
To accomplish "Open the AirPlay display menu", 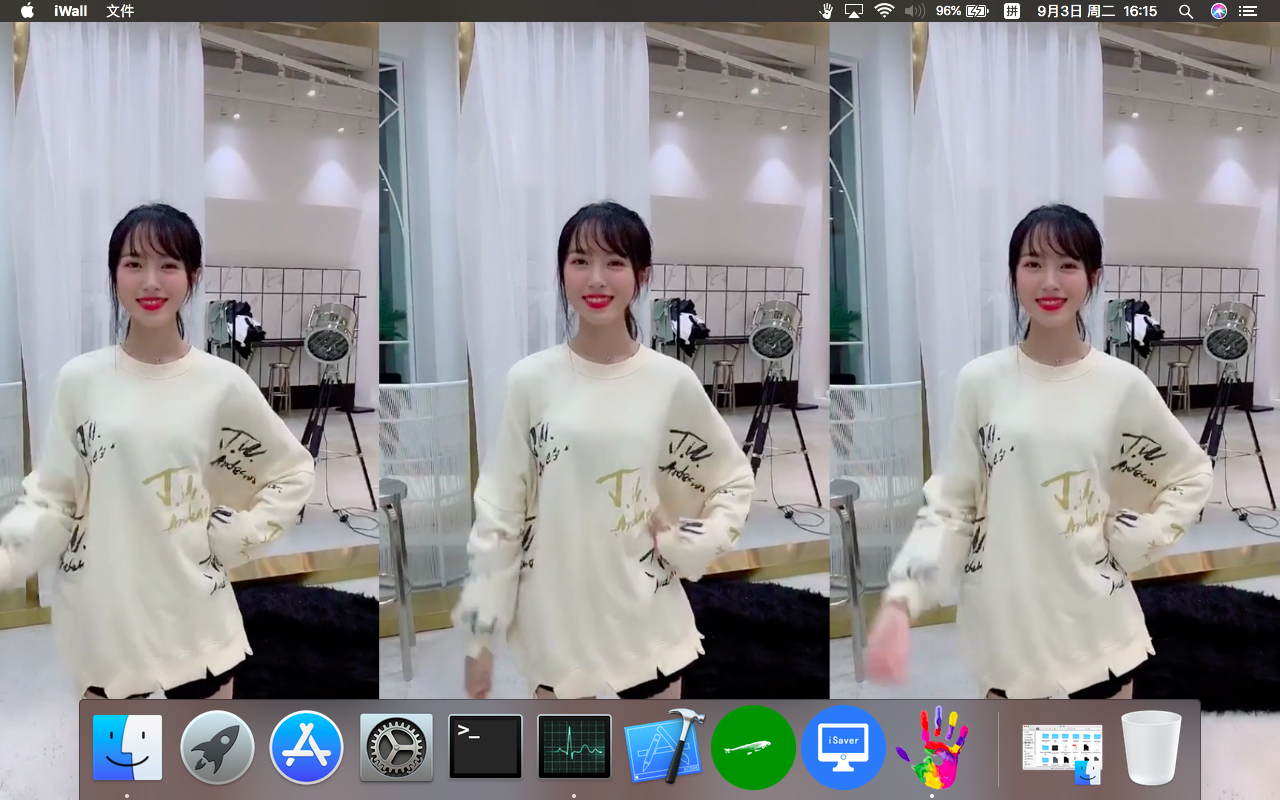I will point(854,11).
